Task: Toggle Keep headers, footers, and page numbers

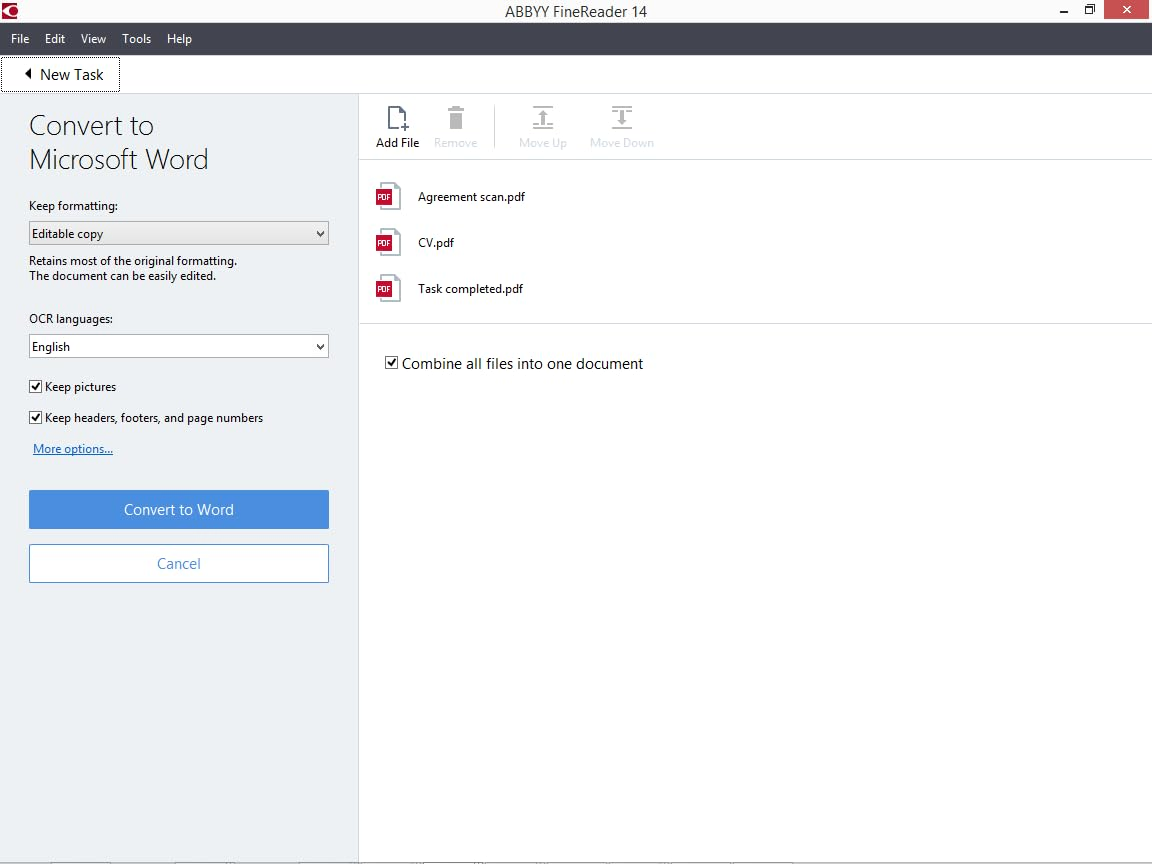Action: pyautogui.click(x=36, y=418)
